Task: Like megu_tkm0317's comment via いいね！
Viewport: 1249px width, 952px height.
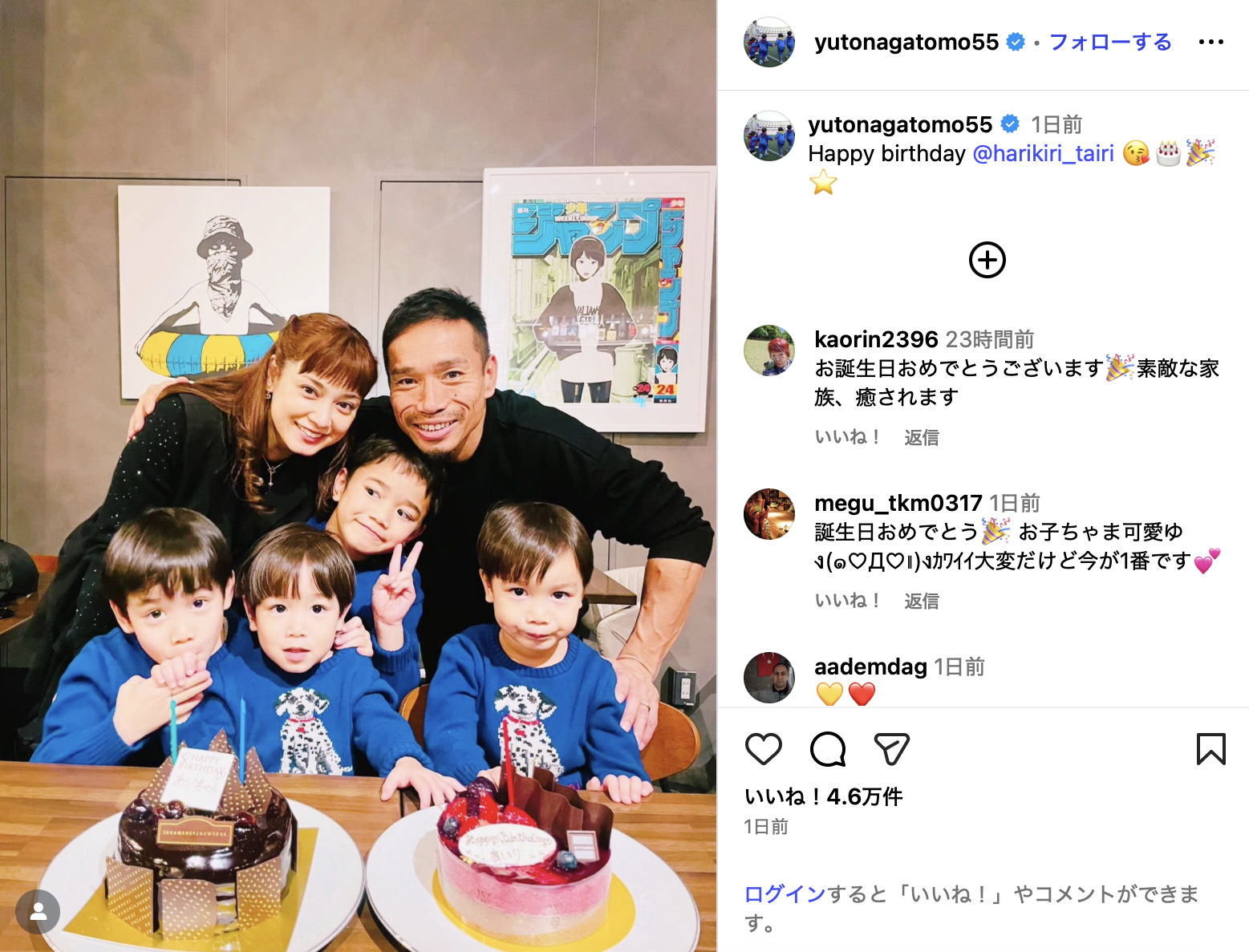Action: (x=848, y=601)
